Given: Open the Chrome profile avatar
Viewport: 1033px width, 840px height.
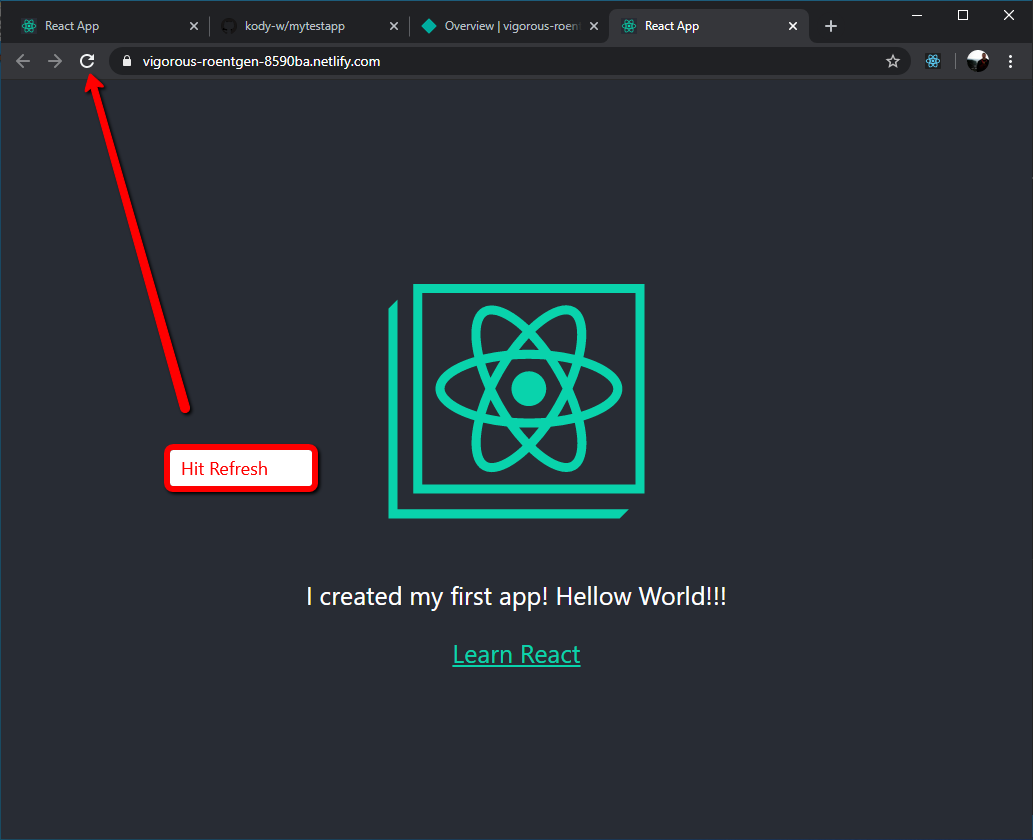Looking at the screenshot, I should click(x=978, y=61).
